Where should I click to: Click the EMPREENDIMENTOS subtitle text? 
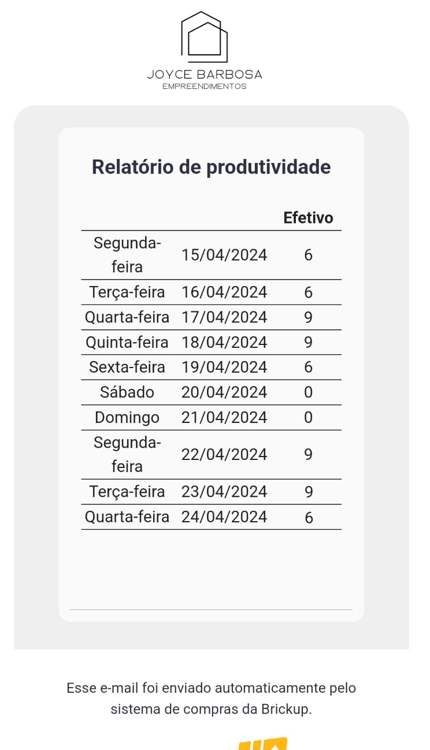click(x=204, y=87)
